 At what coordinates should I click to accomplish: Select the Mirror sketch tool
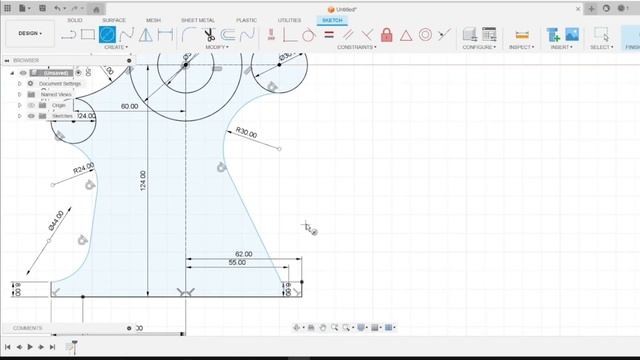pos(146,35)
